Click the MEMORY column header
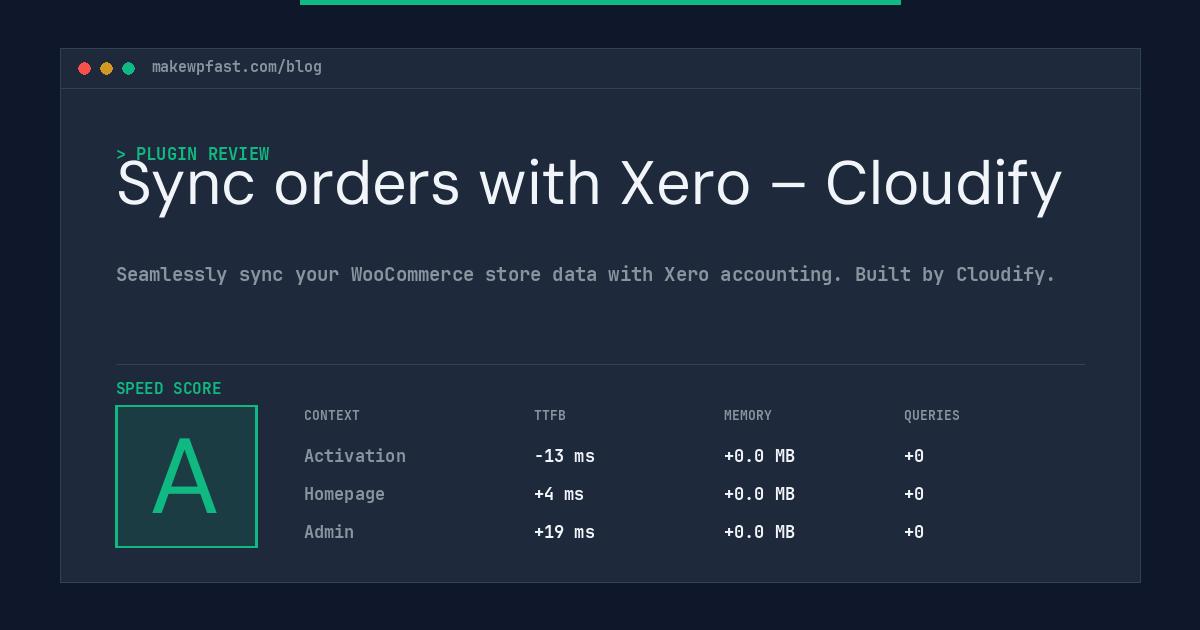1200x630 pixels. 748,416
